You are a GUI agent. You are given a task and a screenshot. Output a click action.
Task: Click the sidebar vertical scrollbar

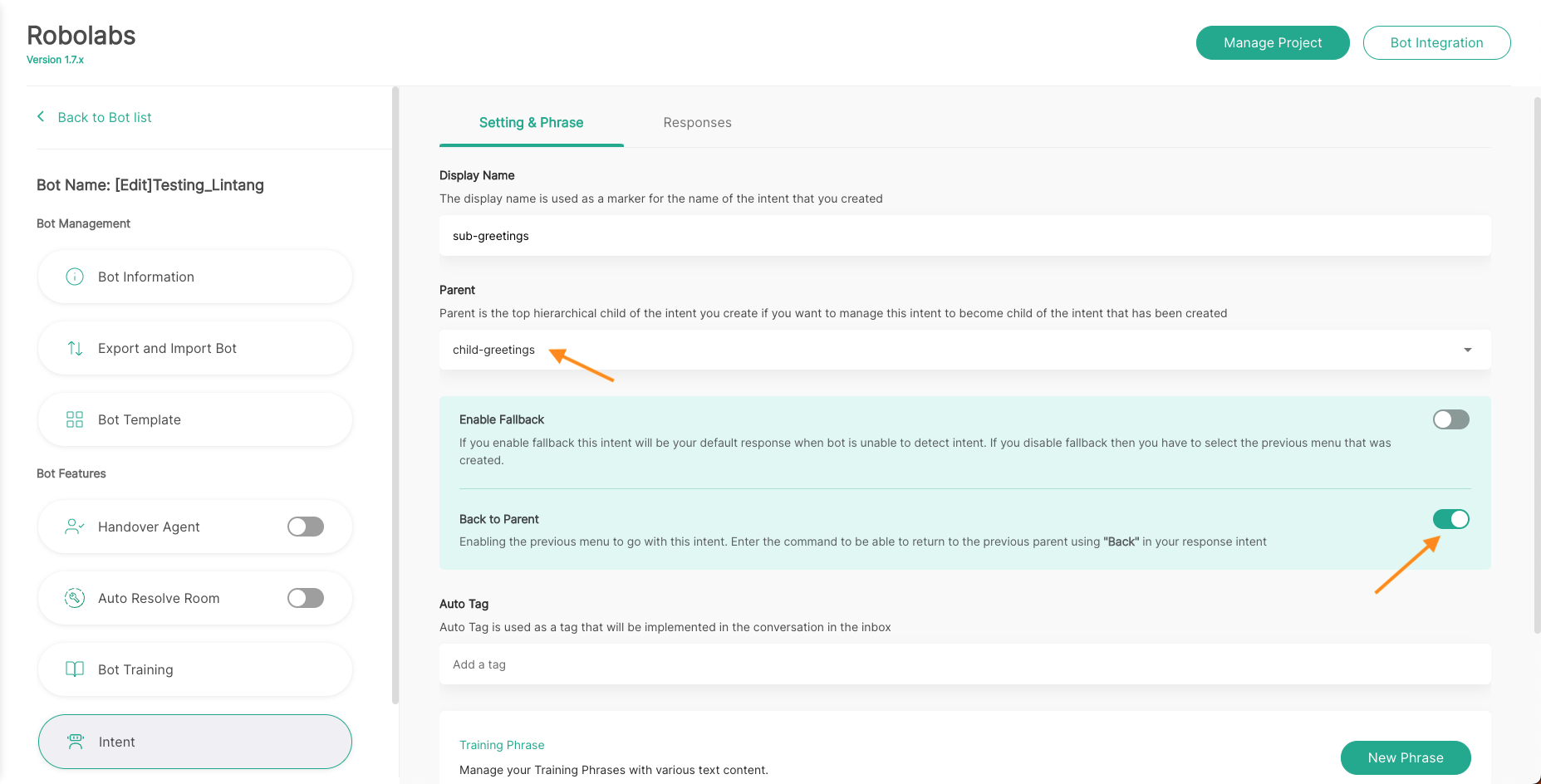[395, 394]
